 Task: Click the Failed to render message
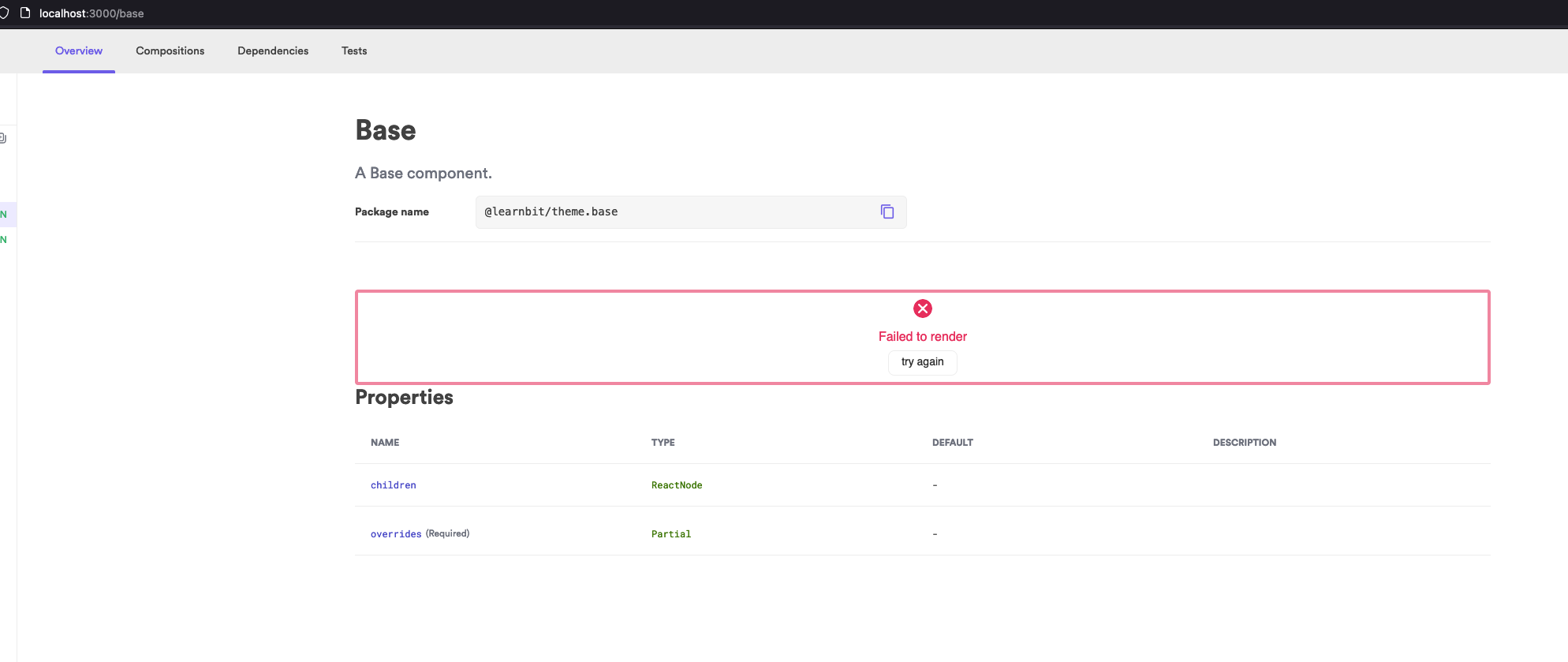pos(923,336)
